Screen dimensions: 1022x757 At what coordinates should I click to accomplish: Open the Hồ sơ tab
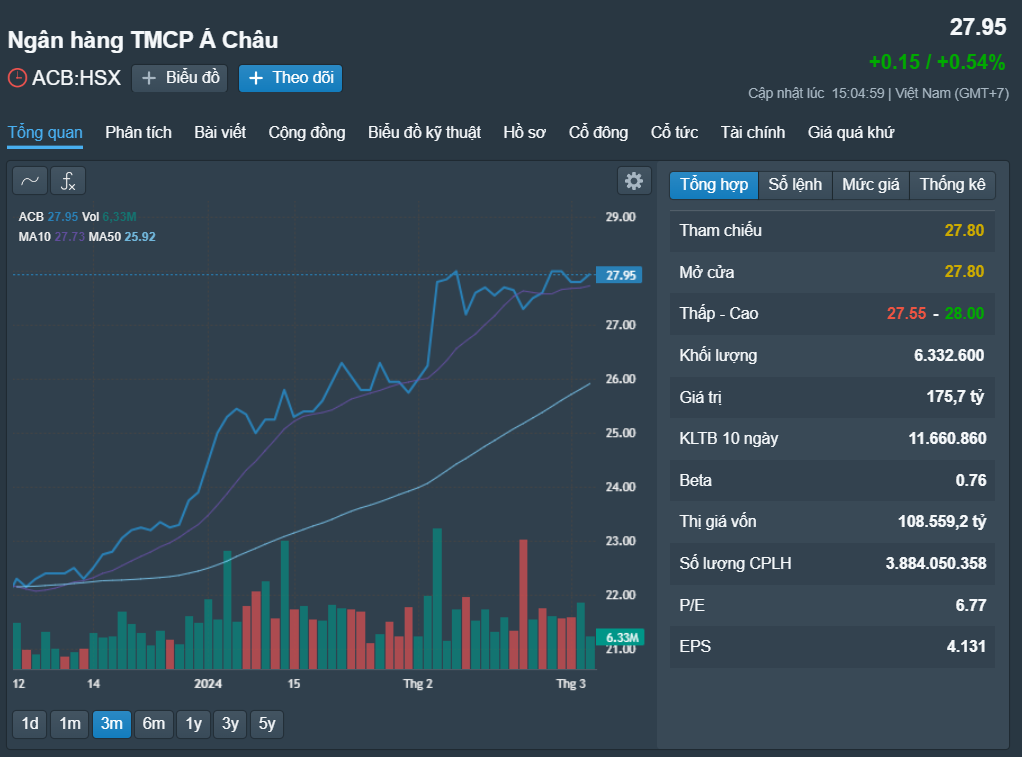click(525, 132)
